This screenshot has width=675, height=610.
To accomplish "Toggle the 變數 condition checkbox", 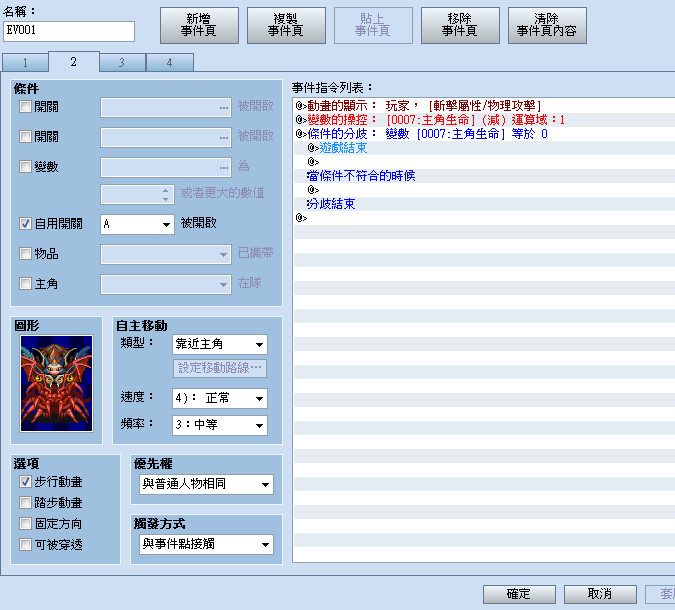I will pyautogui.click(x=25, y=167).
